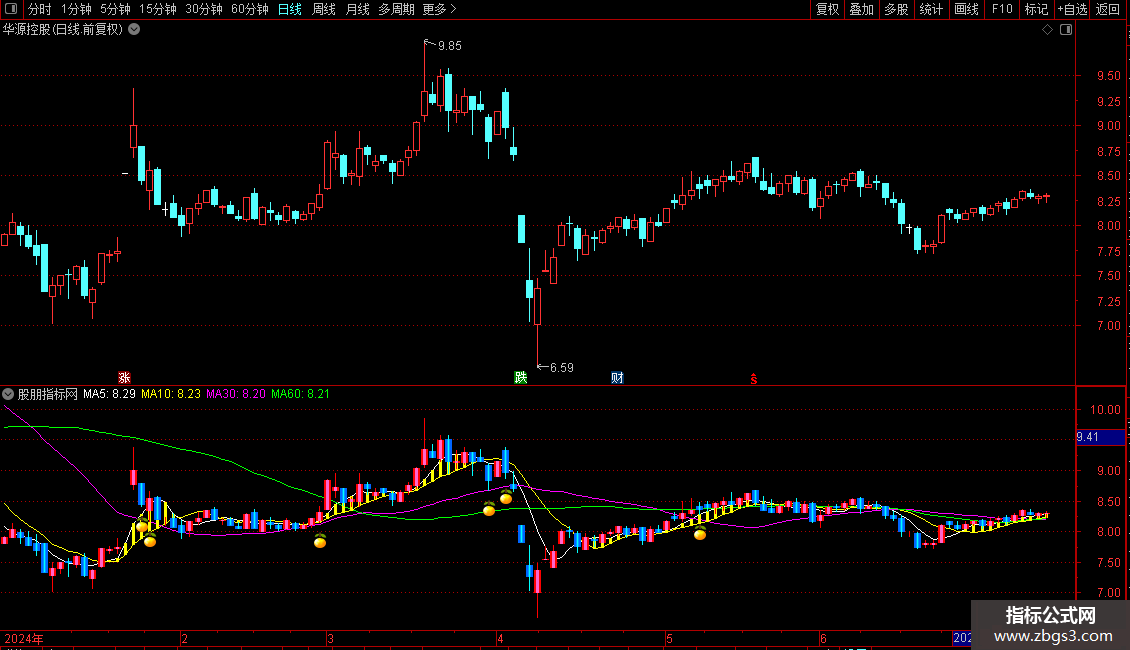
Task: Click the MA5: 8.29 label
Action: click(x=110, y=394)
